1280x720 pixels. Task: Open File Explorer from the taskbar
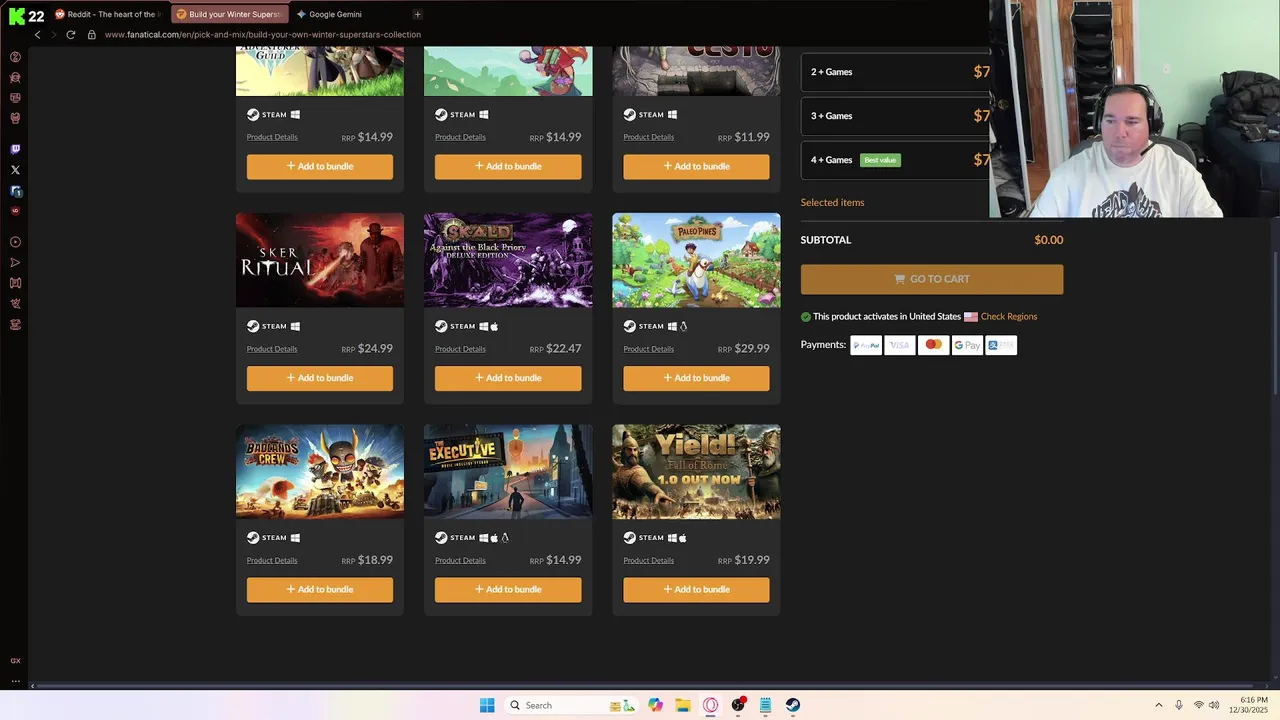pyautogui.click(x=683, y=705)
